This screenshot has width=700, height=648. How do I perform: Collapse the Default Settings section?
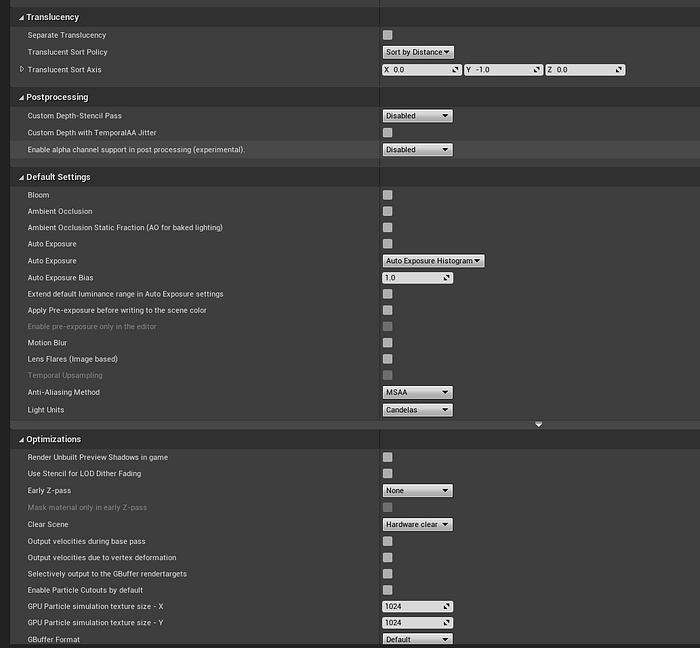[21, 178]
